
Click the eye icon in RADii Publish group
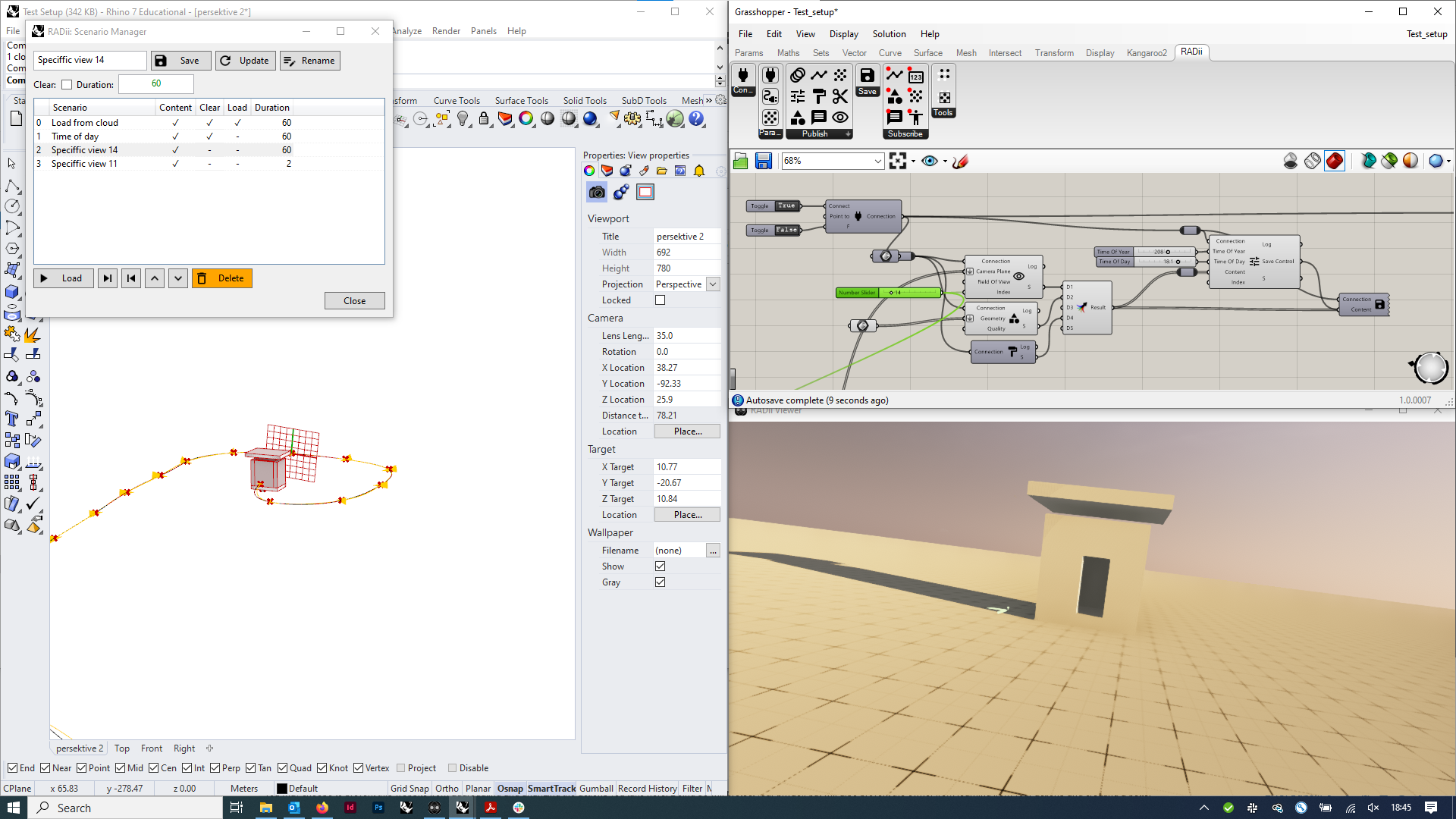[x=840, y=118]
